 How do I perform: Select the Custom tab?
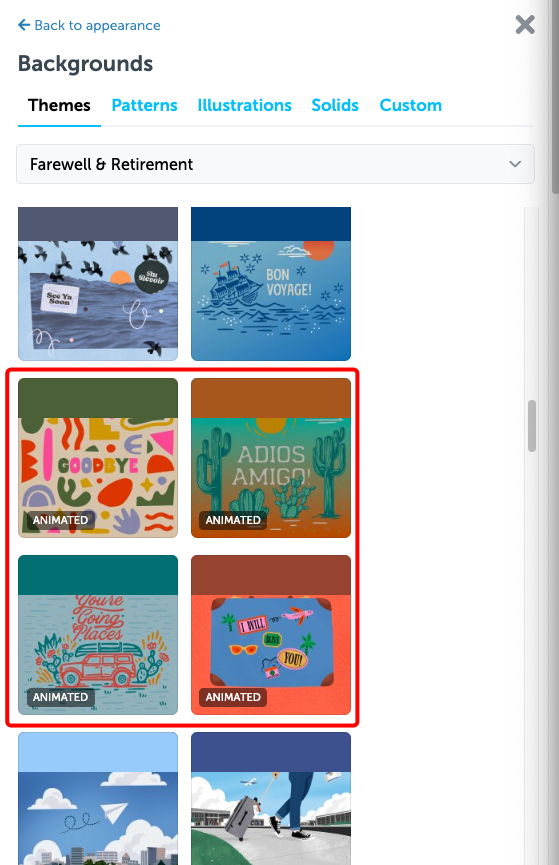(x=411, y=105)
